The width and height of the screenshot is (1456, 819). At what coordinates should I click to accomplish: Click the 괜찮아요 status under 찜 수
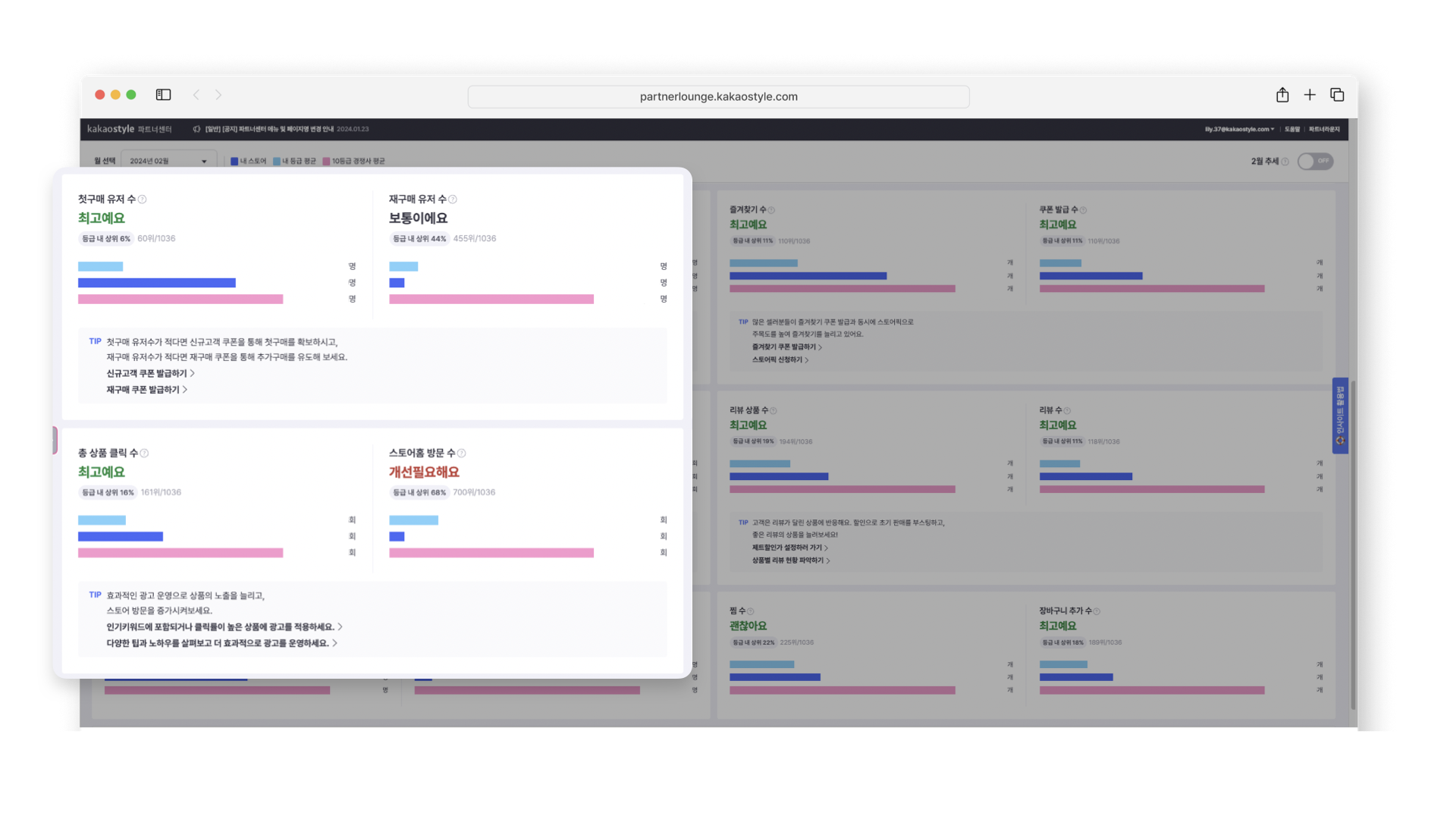pos(748,626)
